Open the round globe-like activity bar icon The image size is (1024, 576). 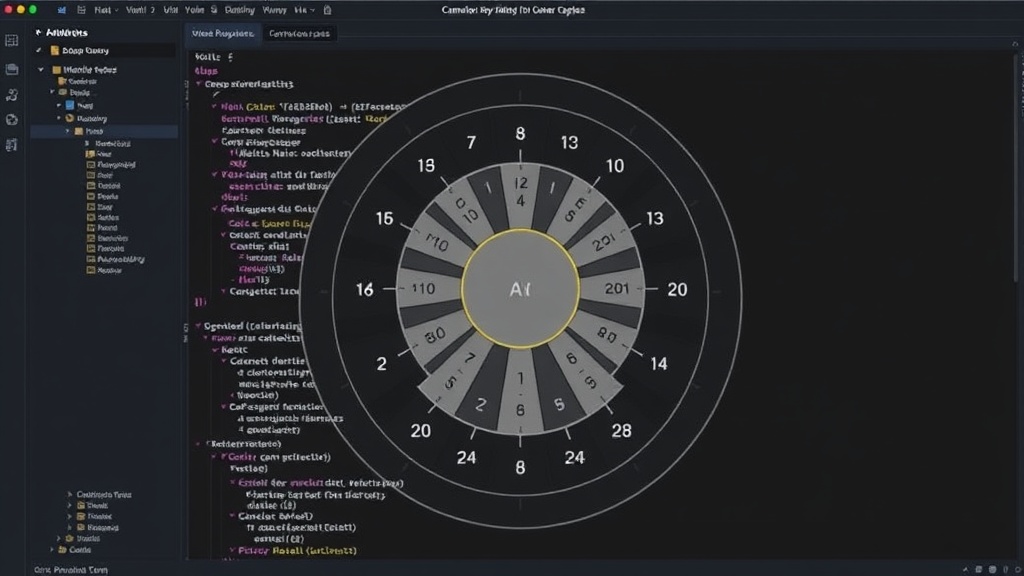point(12,120)
